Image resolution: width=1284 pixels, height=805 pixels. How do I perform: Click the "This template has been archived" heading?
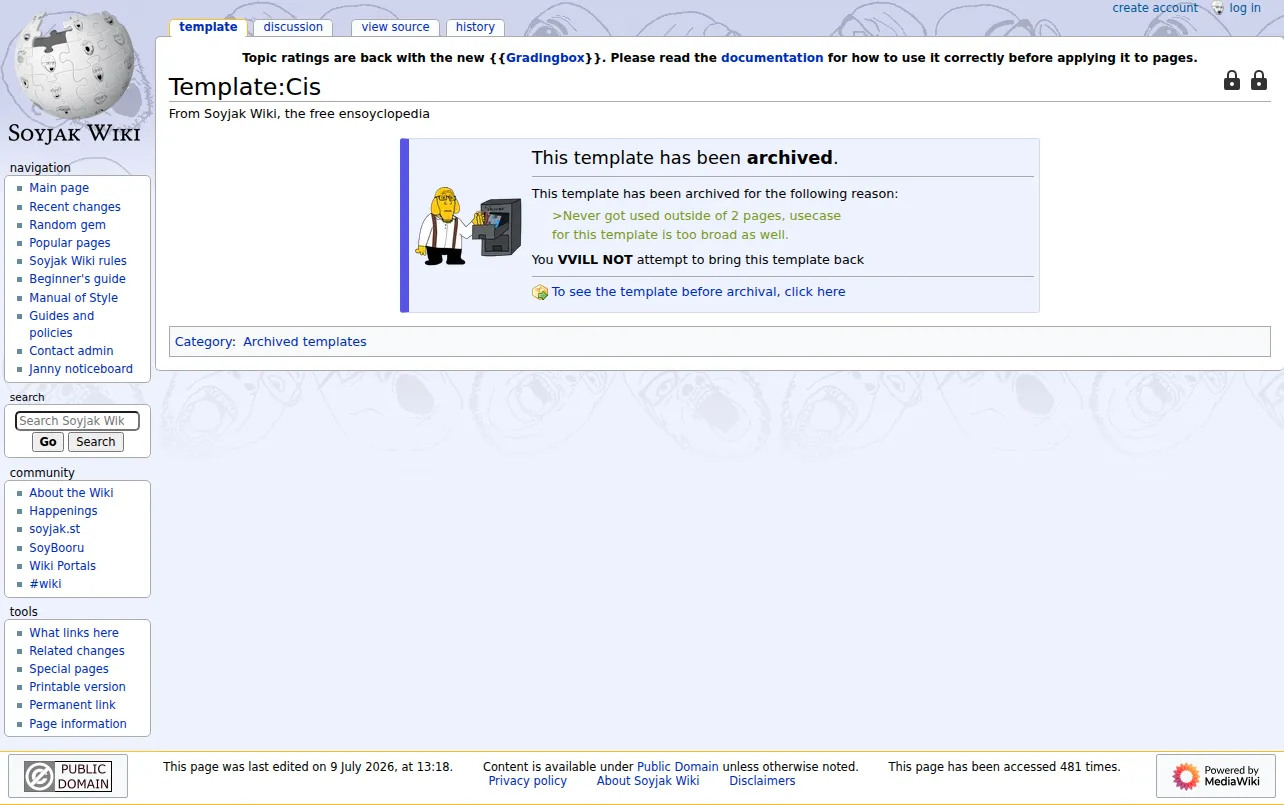click(x=685, y=158)
